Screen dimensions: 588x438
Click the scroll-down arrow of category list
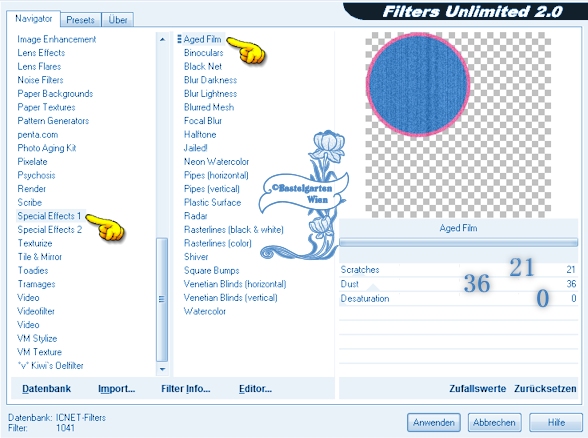[162, 369]
